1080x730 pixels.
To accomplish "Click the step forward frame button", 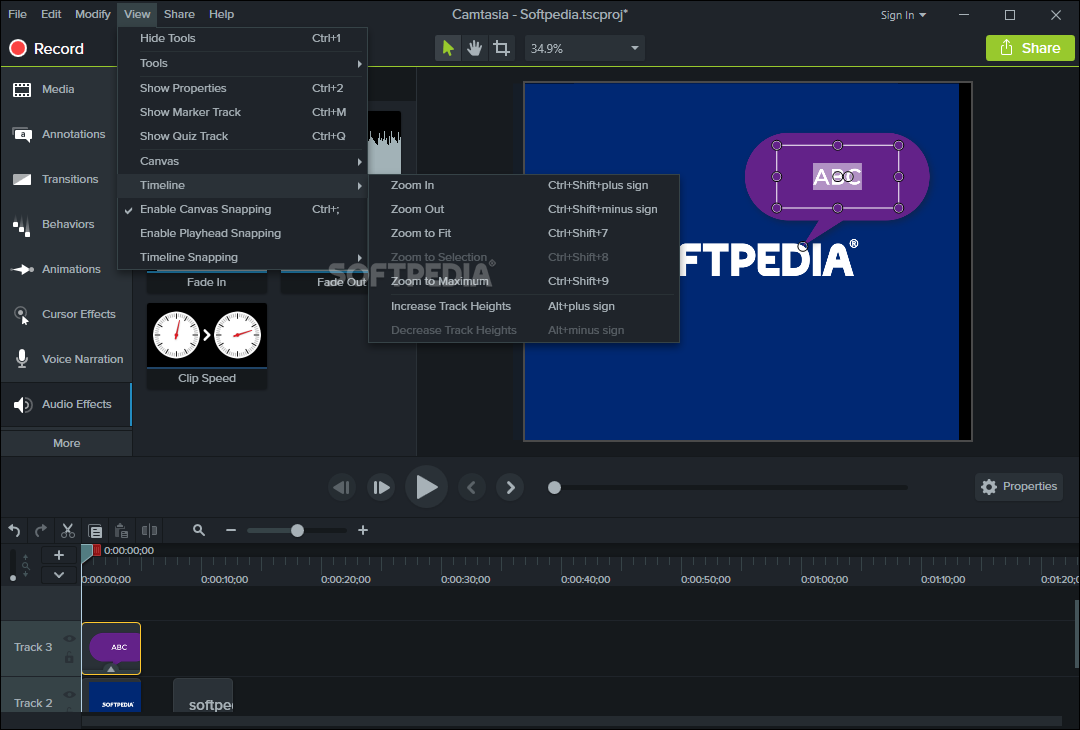I will [381, 488].
